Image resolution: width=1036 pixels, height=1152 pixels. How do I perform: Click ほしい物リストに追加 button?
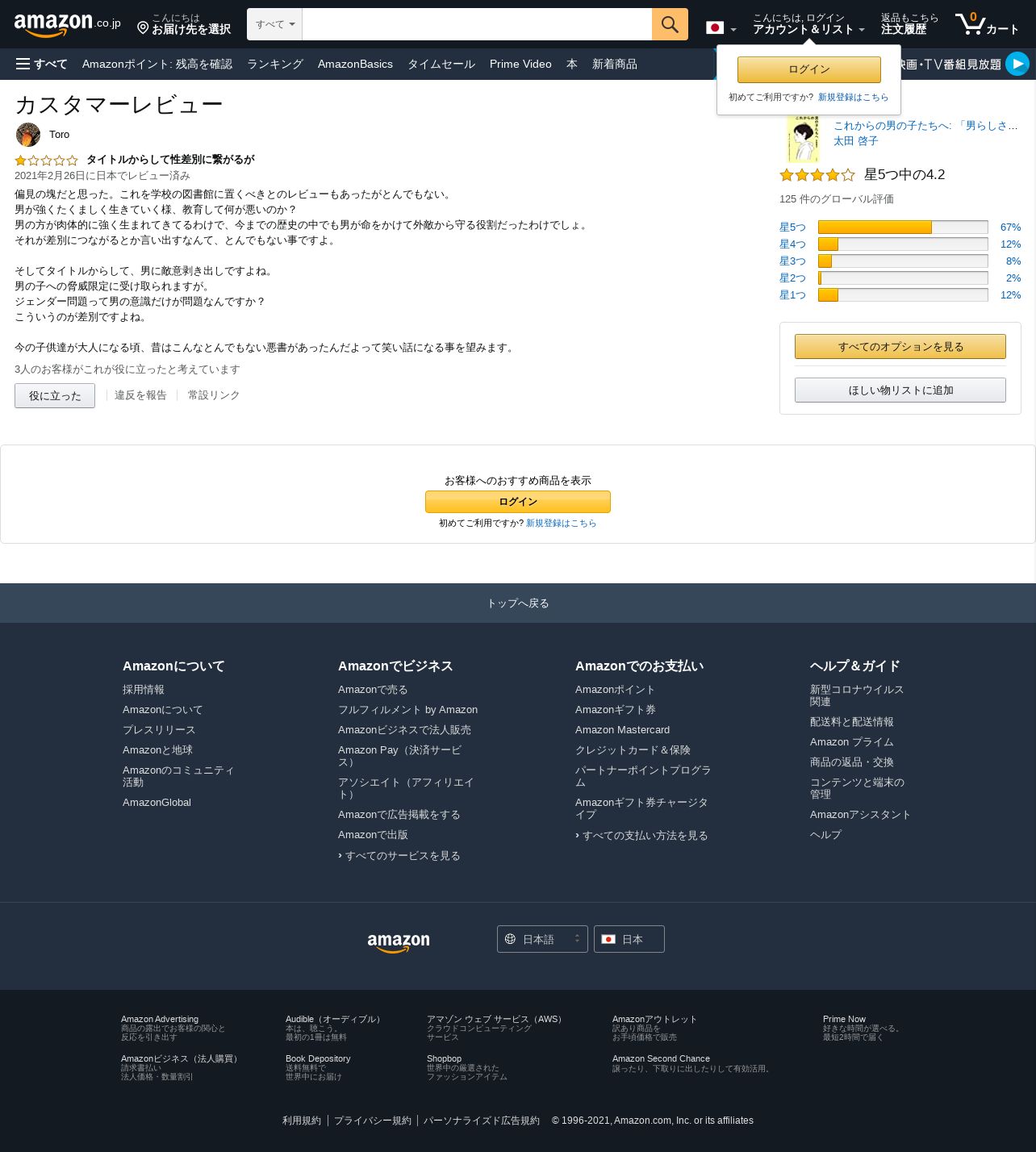(x=900, y=390)
